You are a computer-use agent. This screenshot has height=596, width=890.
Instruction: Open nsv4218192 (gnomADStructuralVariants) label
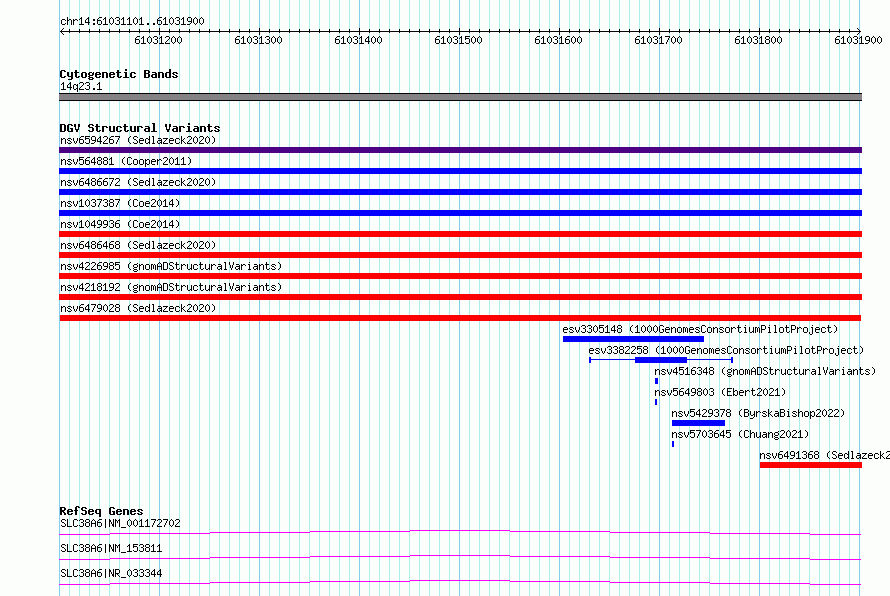pos(171,287)
